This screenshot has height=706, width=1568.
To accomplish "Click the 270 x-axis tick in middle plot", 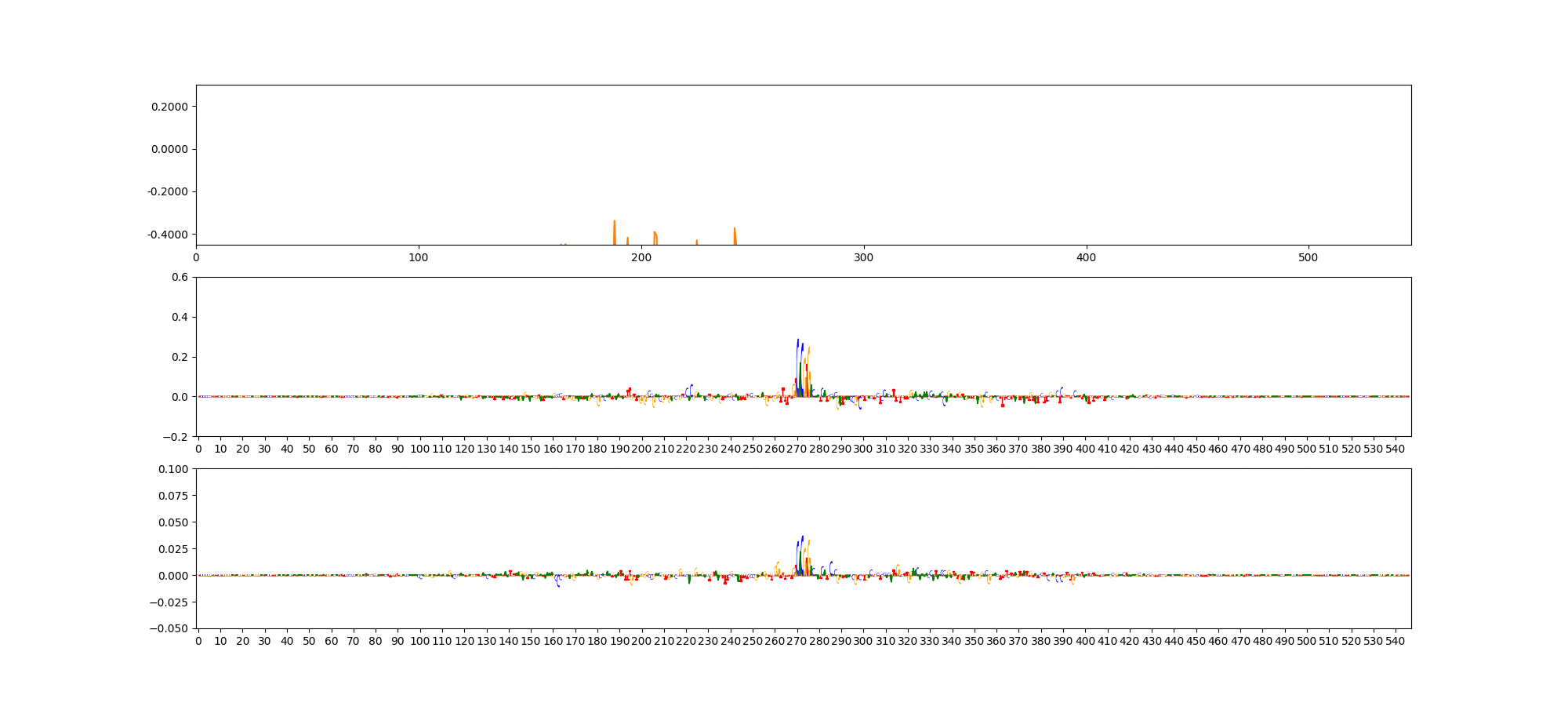I will (x=797, y=449).
